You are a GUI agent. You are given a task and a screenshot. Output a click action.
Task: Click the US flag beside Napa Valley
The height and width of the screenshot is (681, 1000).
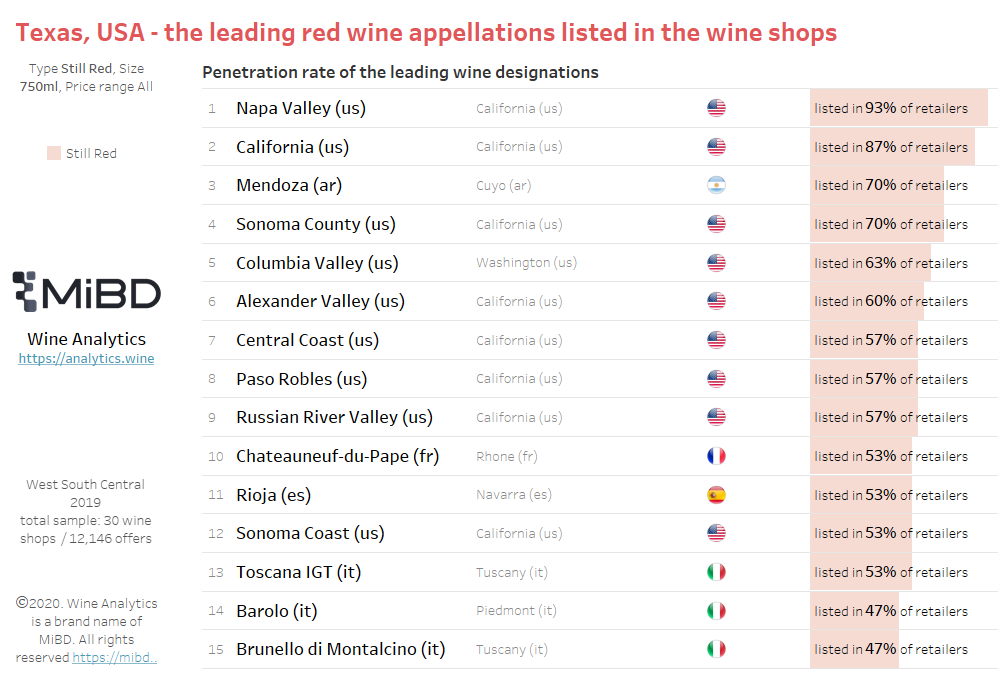716,108
